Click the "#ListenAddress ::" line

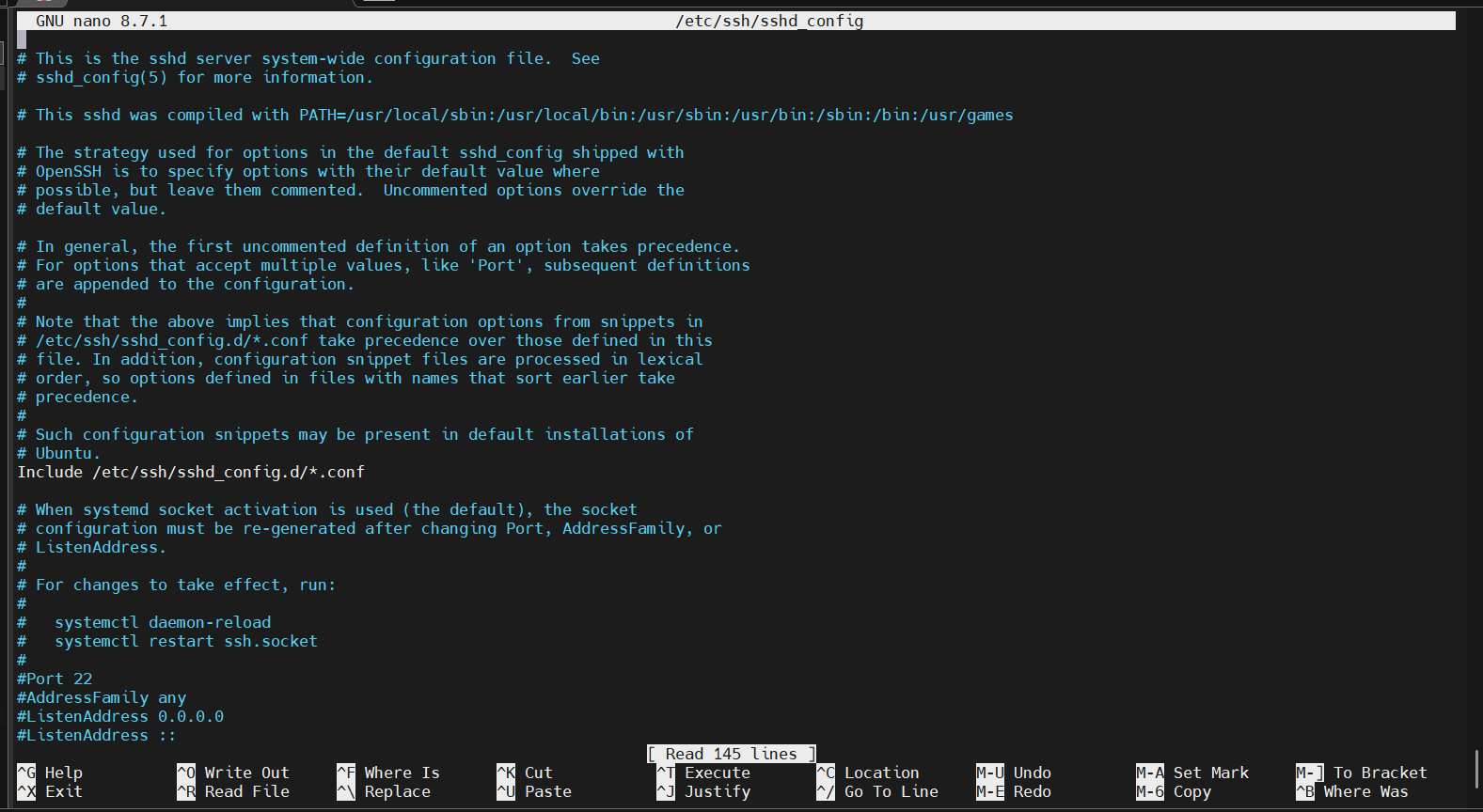[x=97, y=735]
